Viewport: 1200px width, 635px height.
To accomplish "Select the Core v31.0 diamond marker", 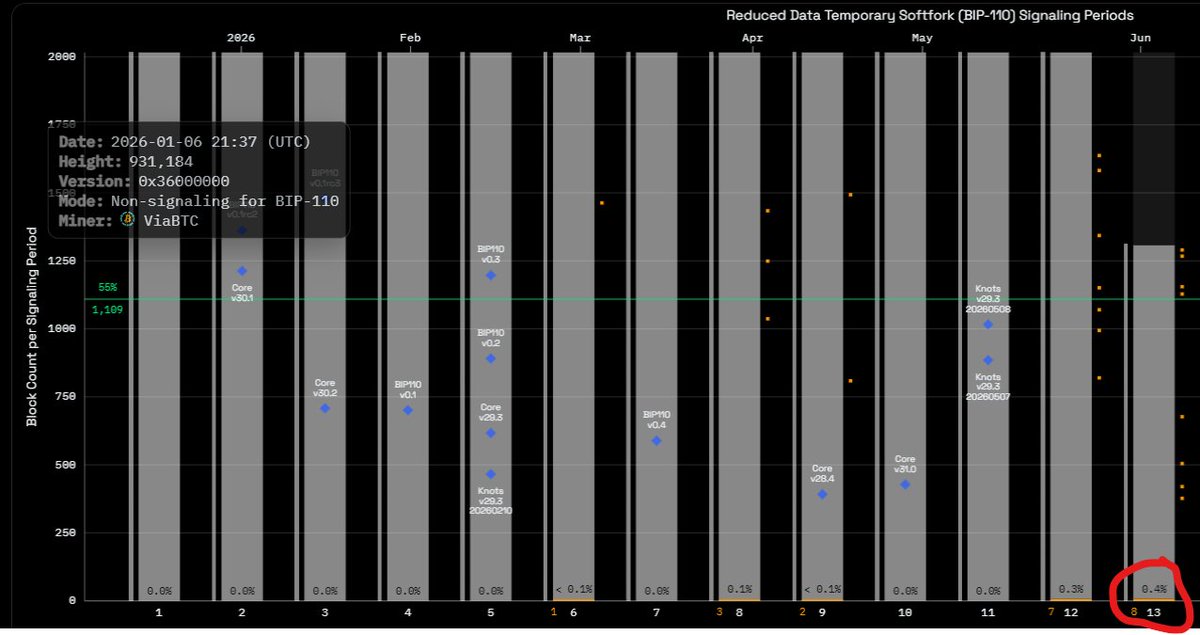I will pyautogui.click(x=905, y=484).
